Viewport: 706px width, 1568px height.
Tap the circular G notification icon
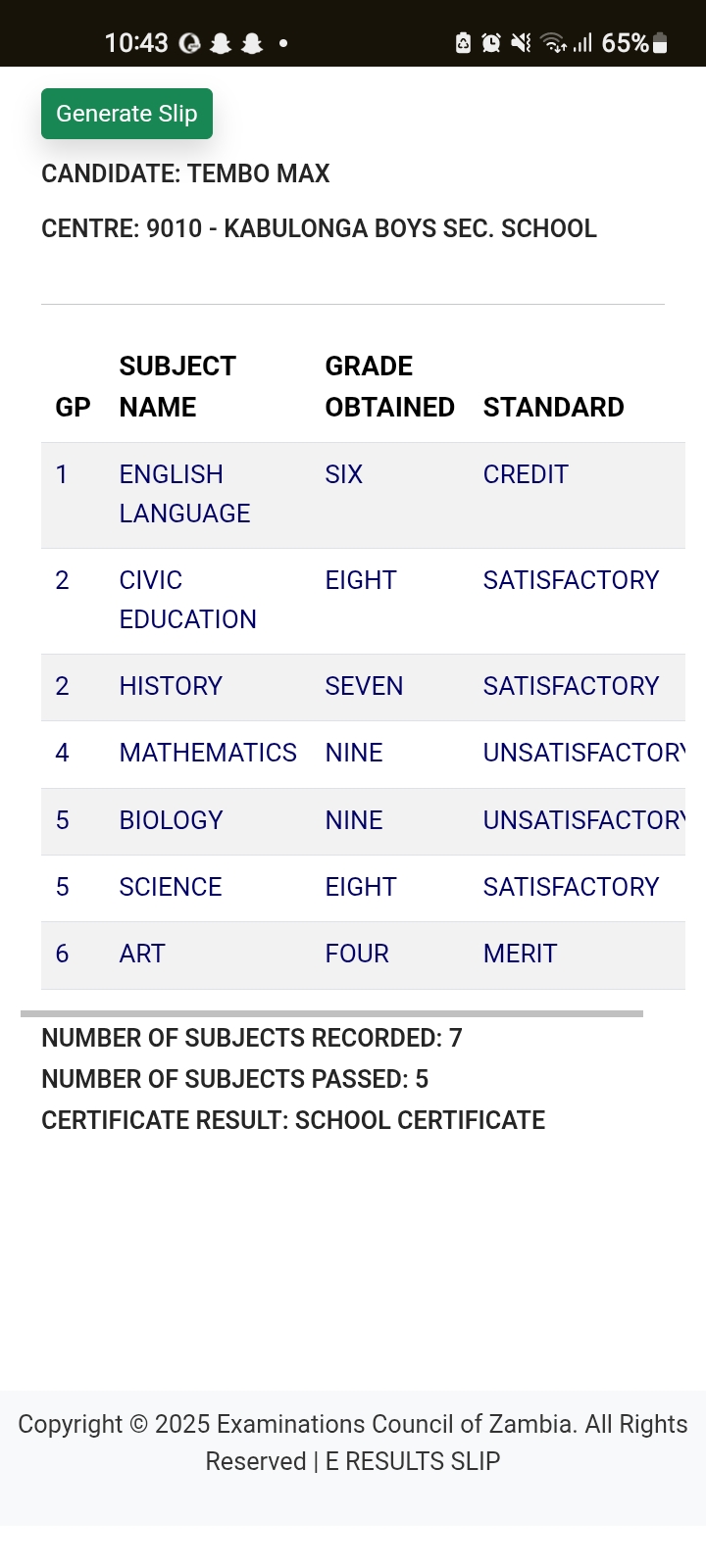[x=190, y=43]
